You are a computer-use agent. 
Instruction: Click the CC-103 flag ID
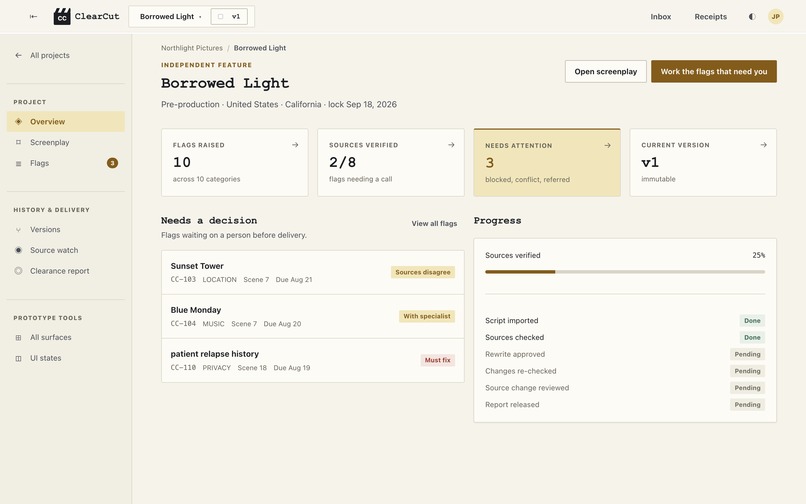tap(183, 279)
